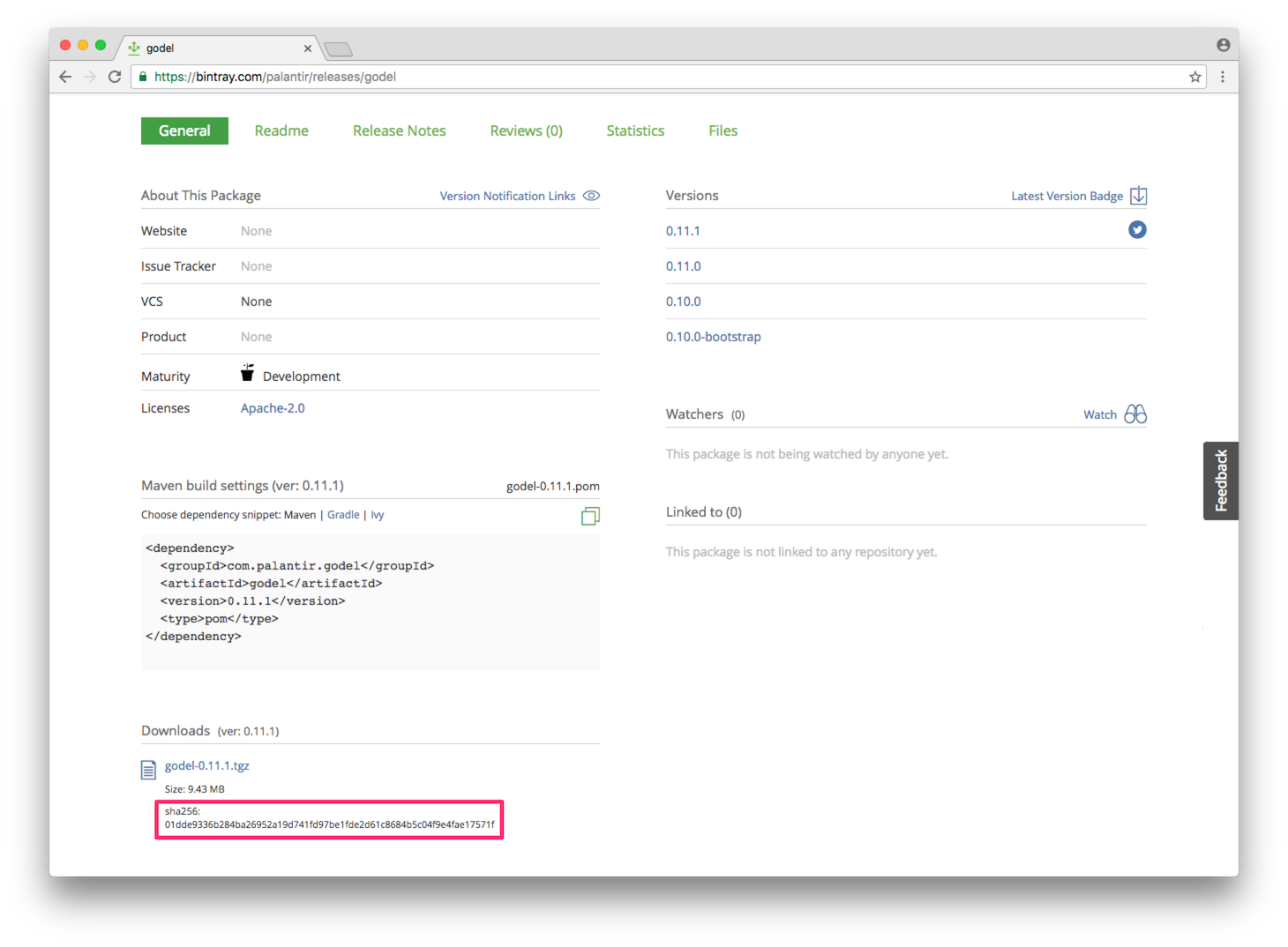This screenshot has height=947, width=1288.
Task: Click the 'Downloads' heading text
Action: 176,731
